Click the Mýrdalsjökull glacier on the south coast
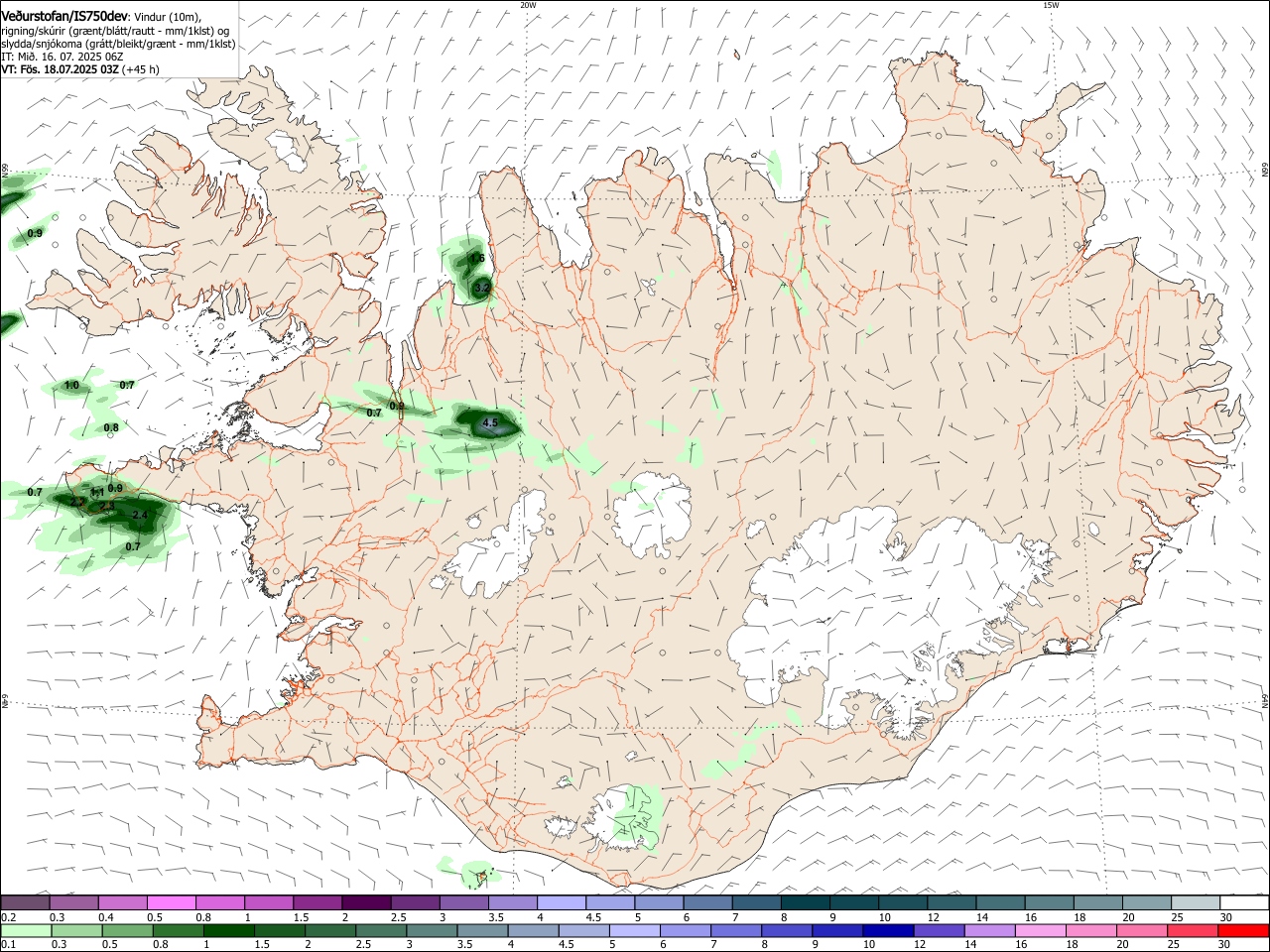Image resolution: width=1270 pixels, height=952 pixels. click(623, 818)
